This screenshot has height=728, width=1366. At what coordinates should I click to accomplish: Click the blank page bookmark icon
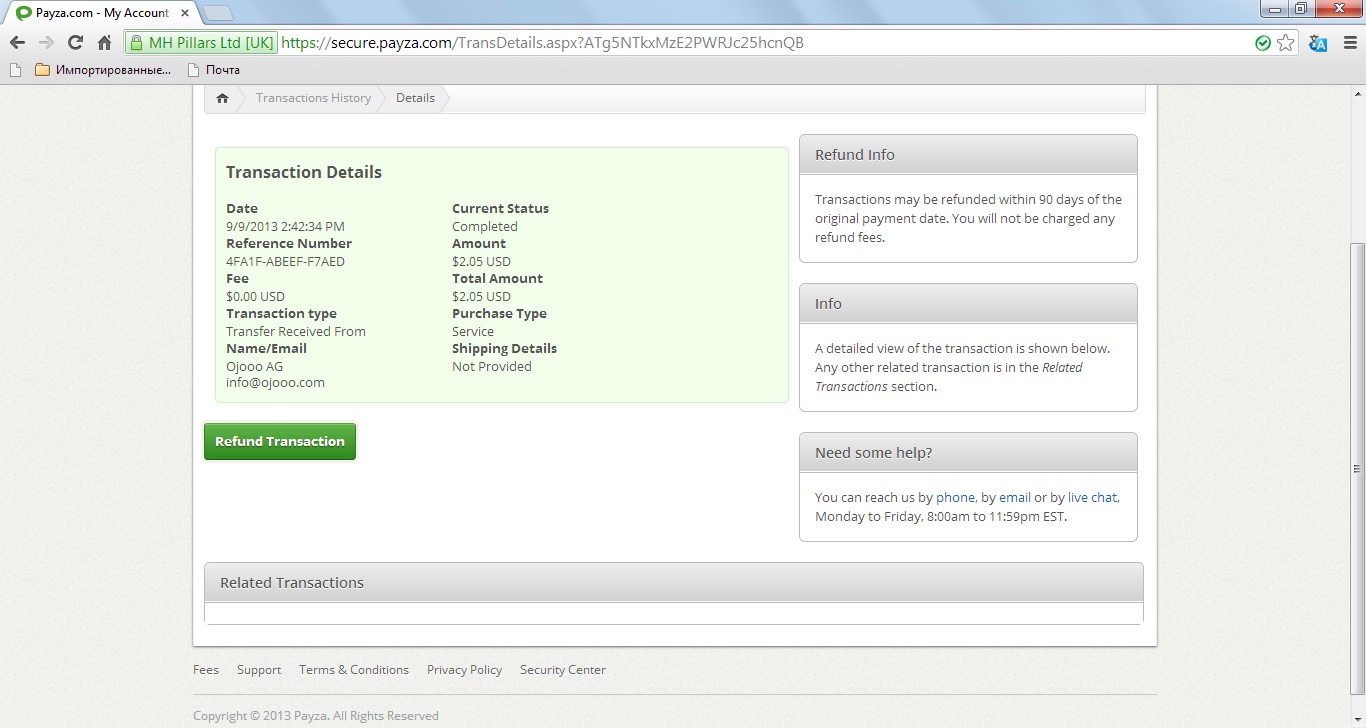14,70
